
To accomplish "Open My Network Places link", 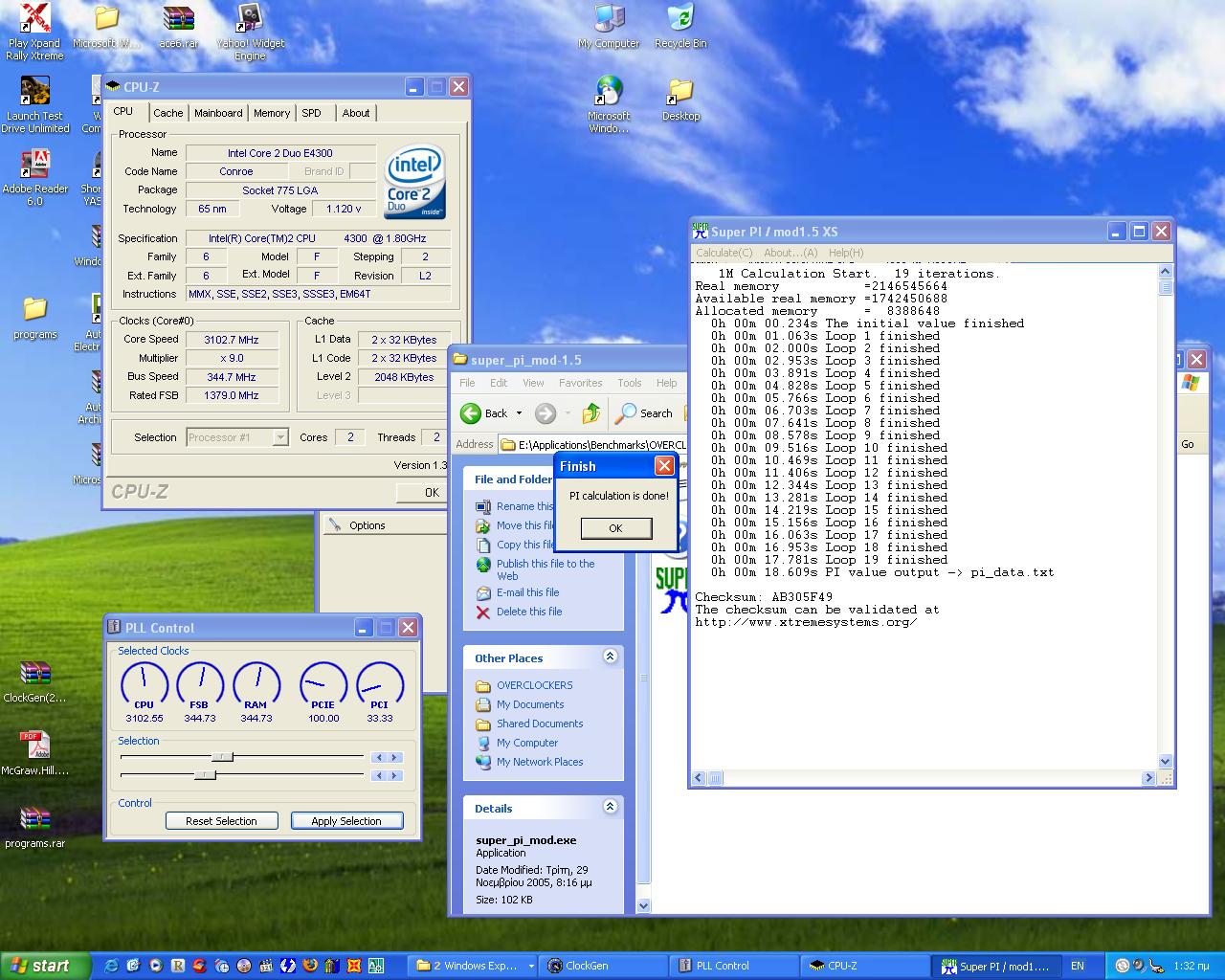I will (529, 762).
